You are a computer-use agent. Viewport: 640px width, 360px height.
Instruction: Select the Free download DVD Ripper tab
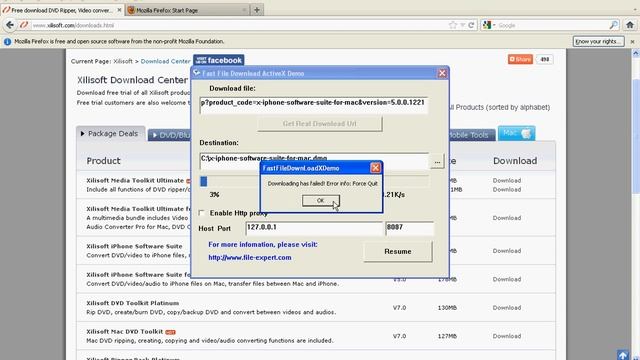tap(62, 10)
